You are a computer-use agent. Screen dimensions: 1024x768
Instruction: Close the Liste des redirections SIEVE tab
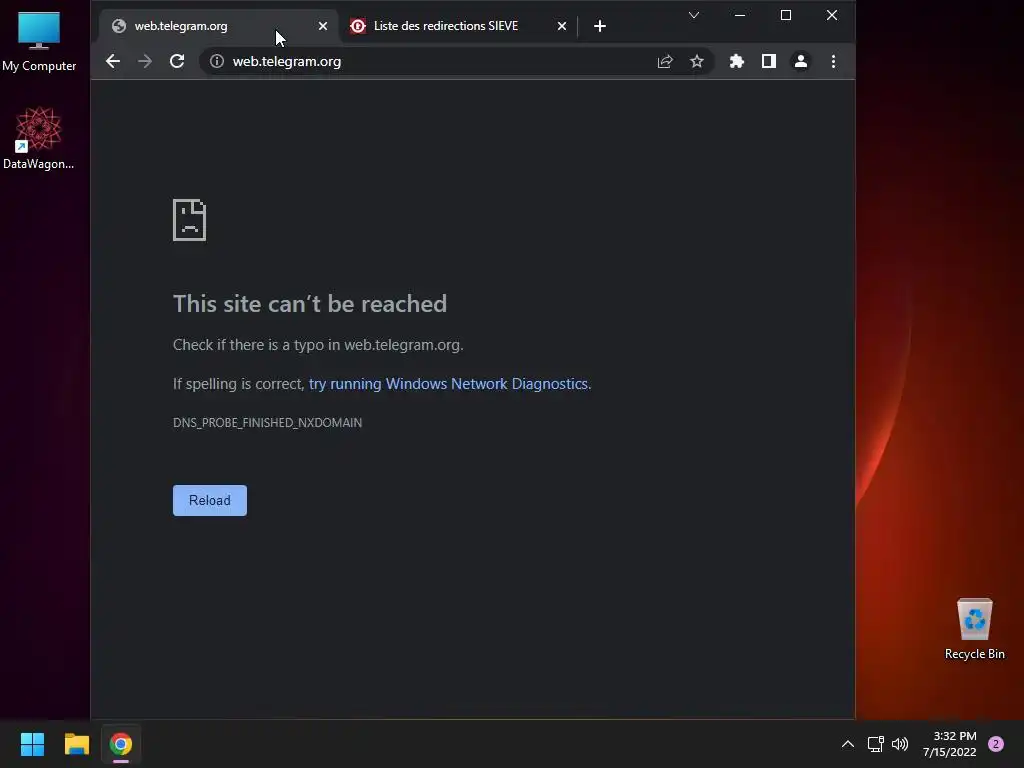[562, 26]
